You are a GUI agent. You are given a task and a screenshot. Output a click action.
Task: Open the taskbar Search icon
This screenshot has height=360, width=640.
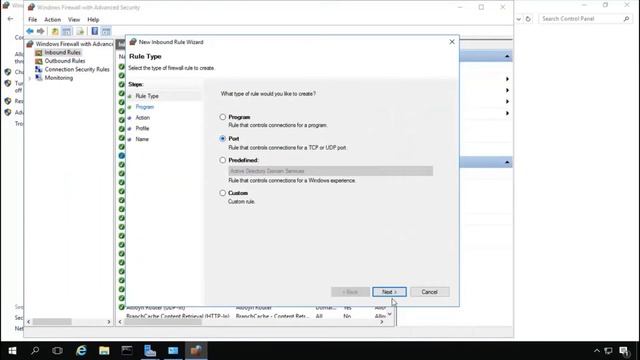pos(35,351)
